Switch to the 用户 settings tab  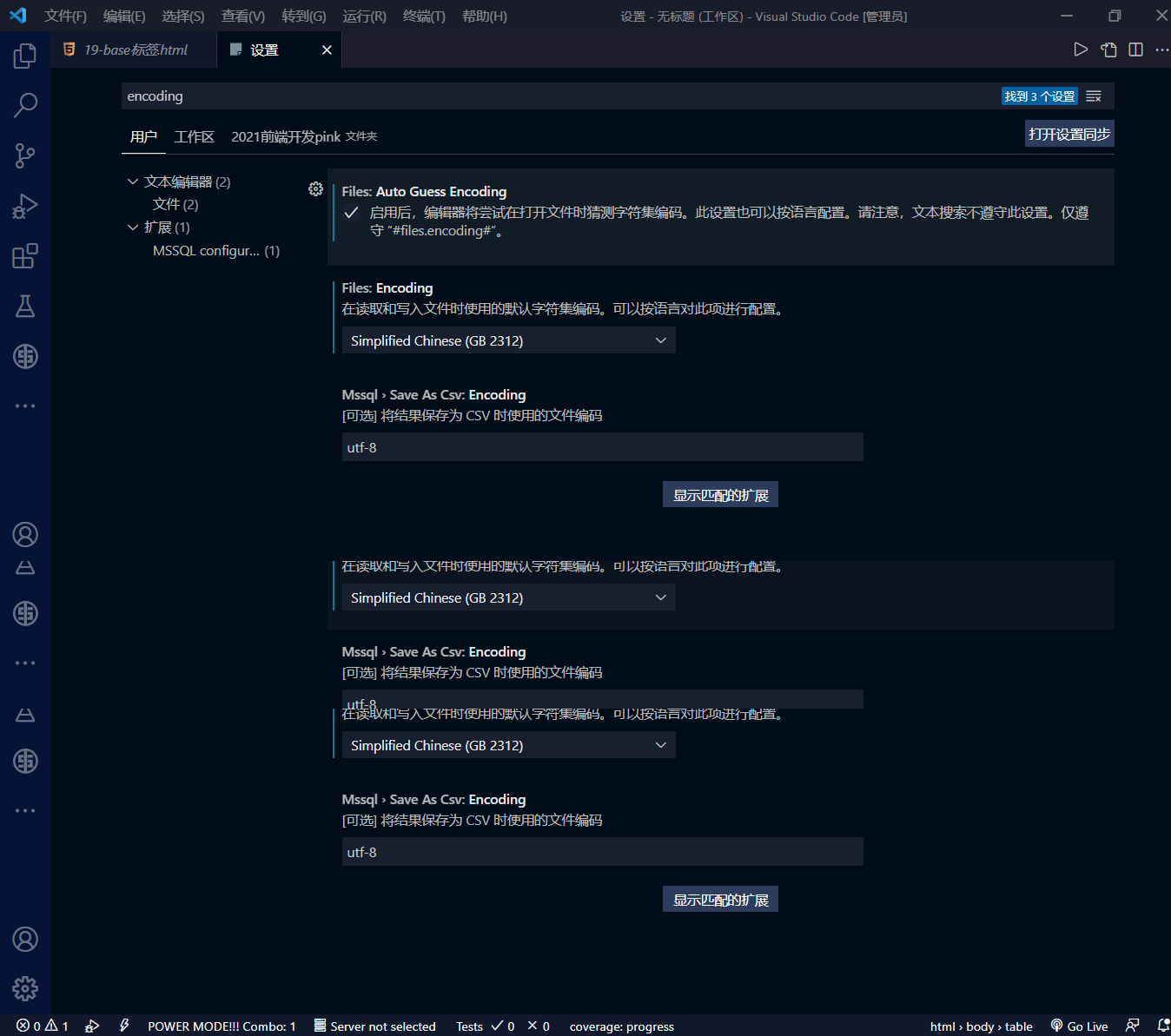point(143,136)
